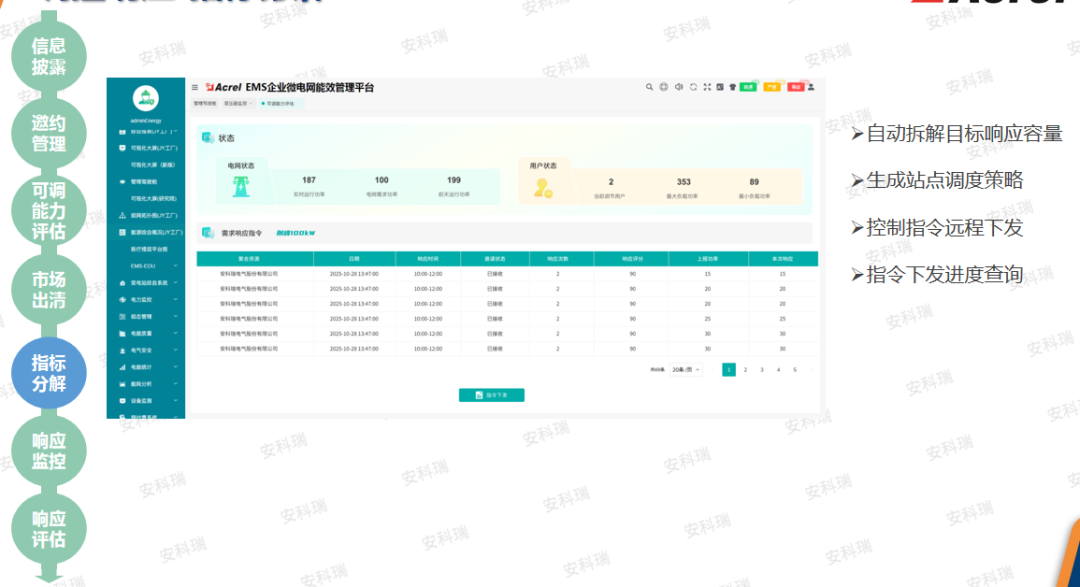Select the 响应评估 step circle
Image resolution: width=1080 pixels, height=587 pixels.
tap(49, 528)
